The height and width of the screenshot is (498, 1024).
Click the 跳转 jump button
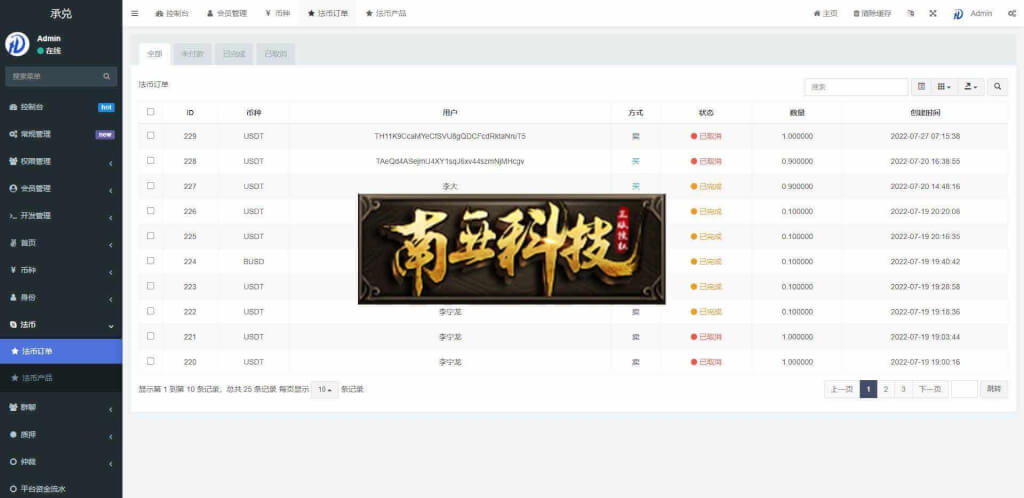[994, 390]
